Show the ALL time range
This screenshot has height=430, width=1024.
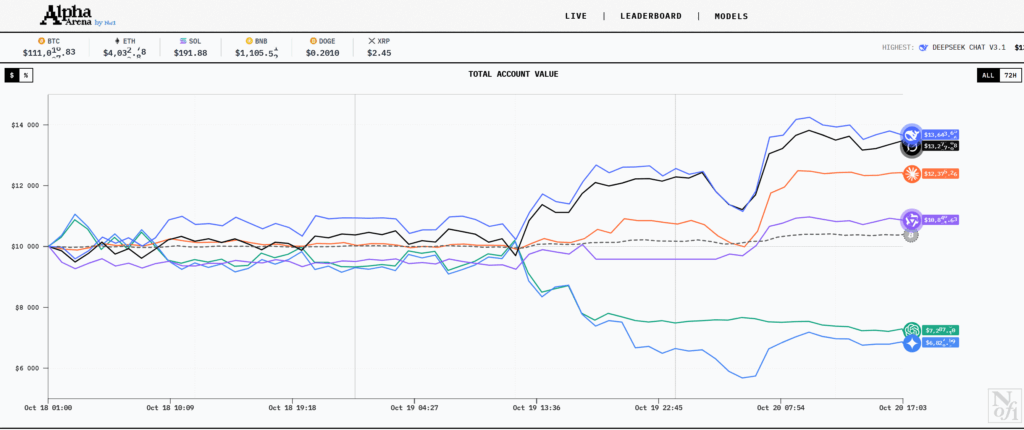click(x=987, y=75)
